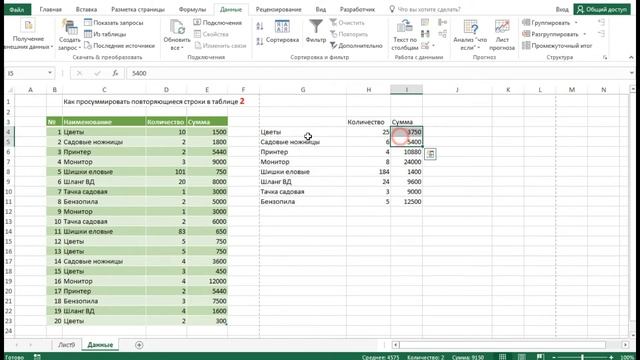This screenshot has width=640, height=360.
Task: Click the Relationships icon in data tools
Action: pyautogui.click(x=442, y=34)
